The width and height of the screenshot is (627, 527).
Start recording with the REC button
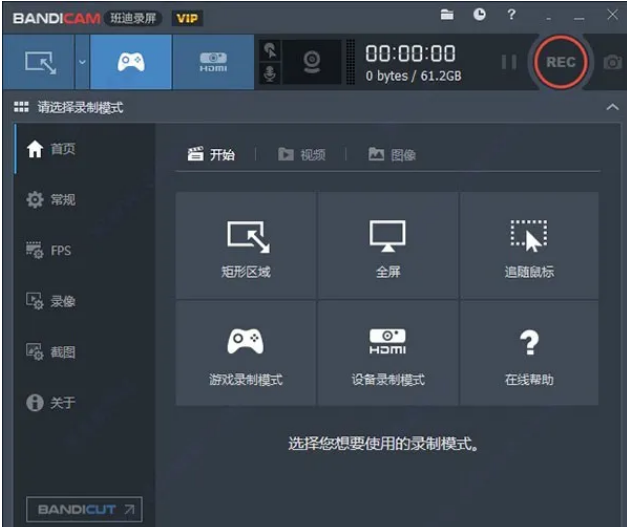coord(561,62)
